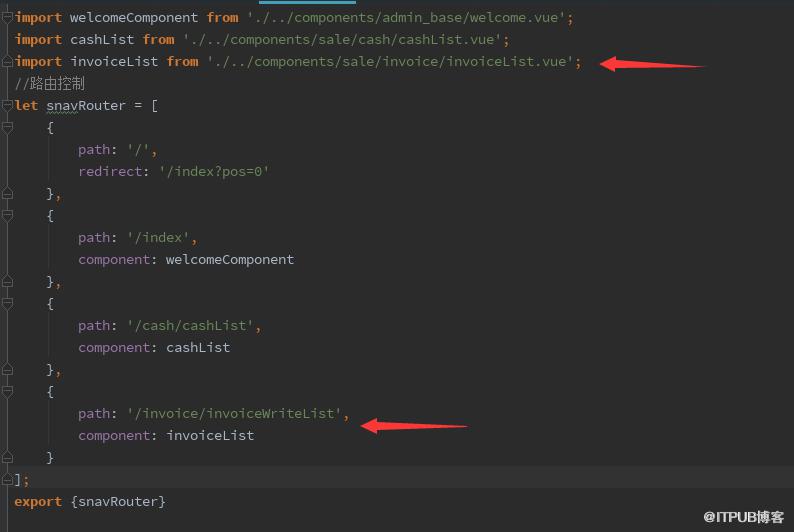Click welcomeComponent after the component key
794x532 pixels.
click(x=229, y=260)
